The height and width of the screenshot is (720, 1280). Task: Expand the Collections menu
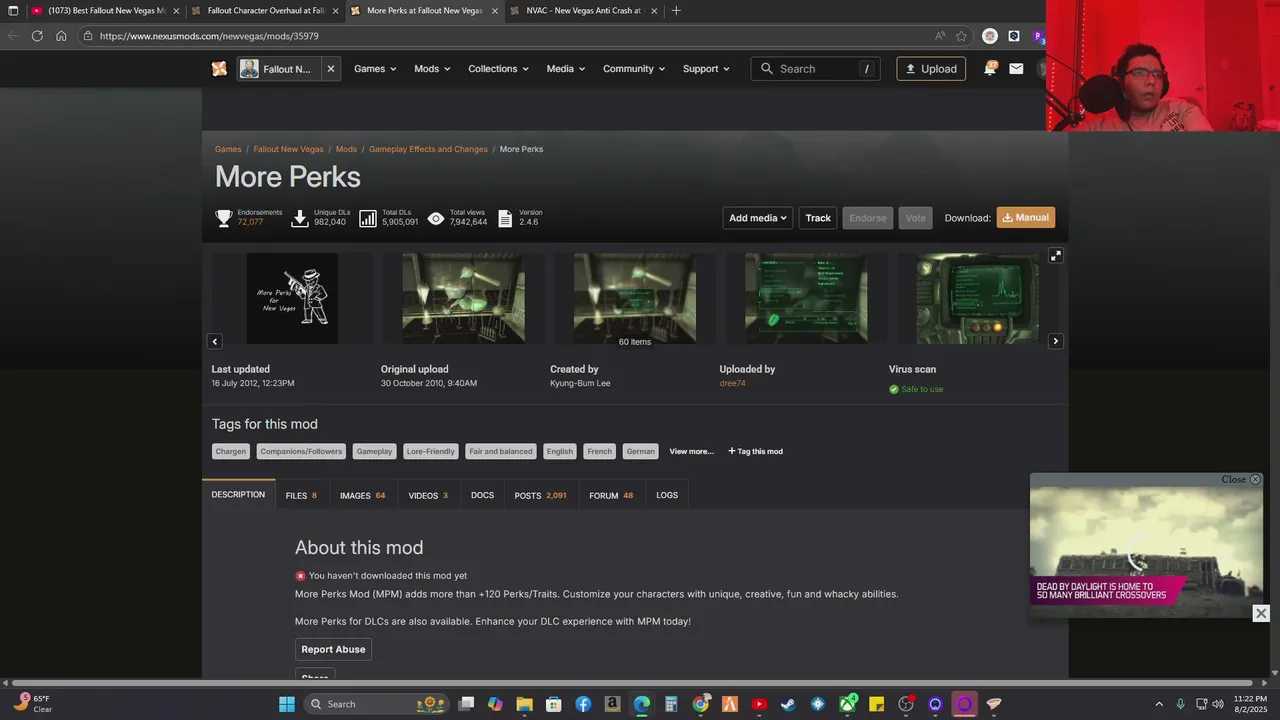pyautogui.click(x=498, y=69)
